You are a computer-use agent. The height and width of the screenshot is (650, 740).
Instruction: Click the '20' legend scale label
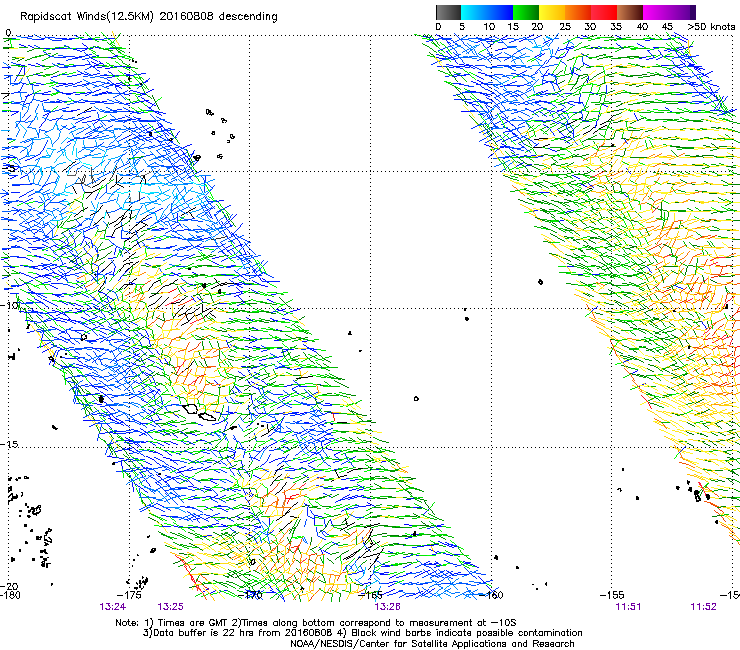537,26
